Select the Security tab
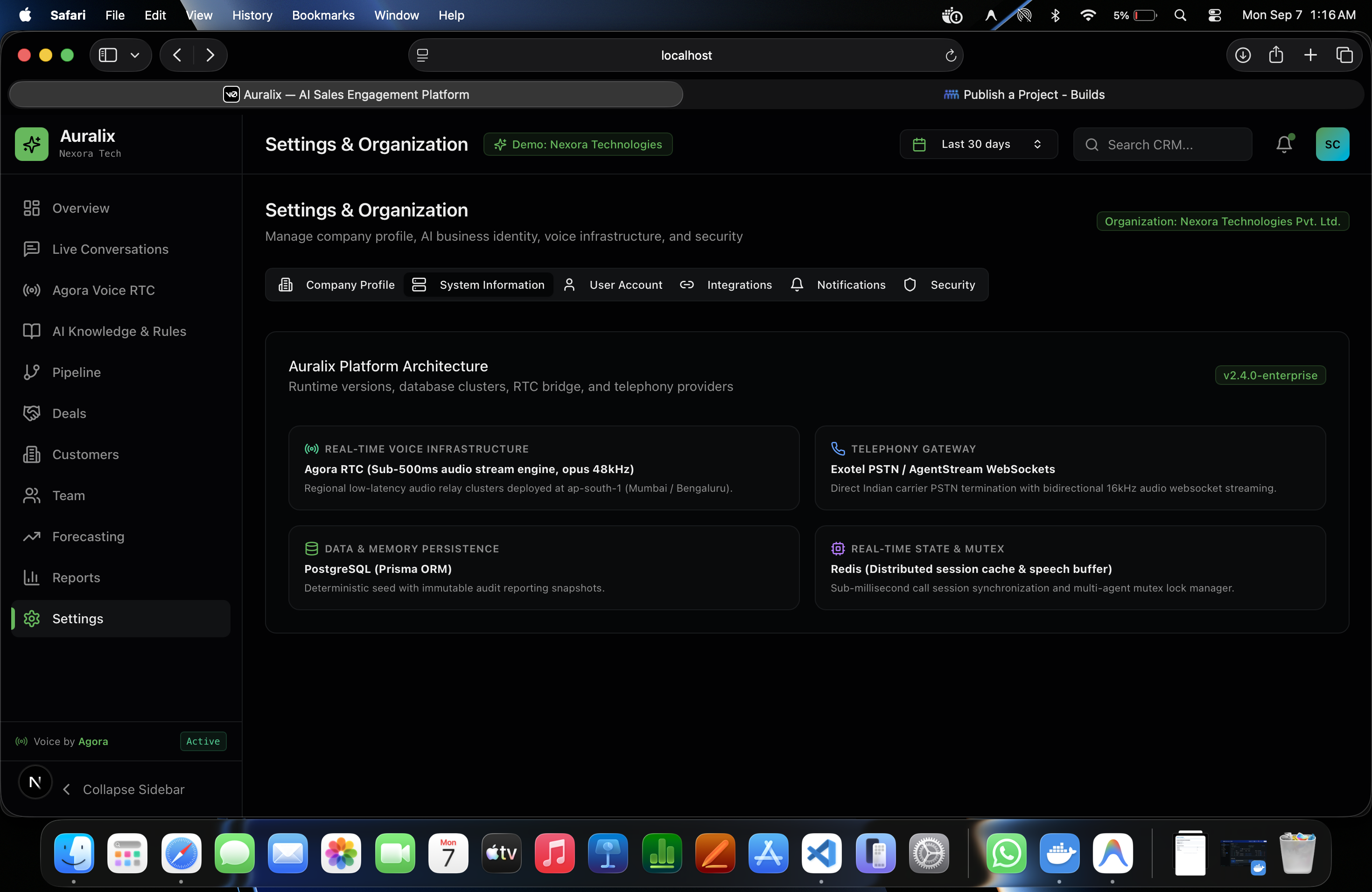Viewport: 1372px width, 892px height. coord(940,285)
